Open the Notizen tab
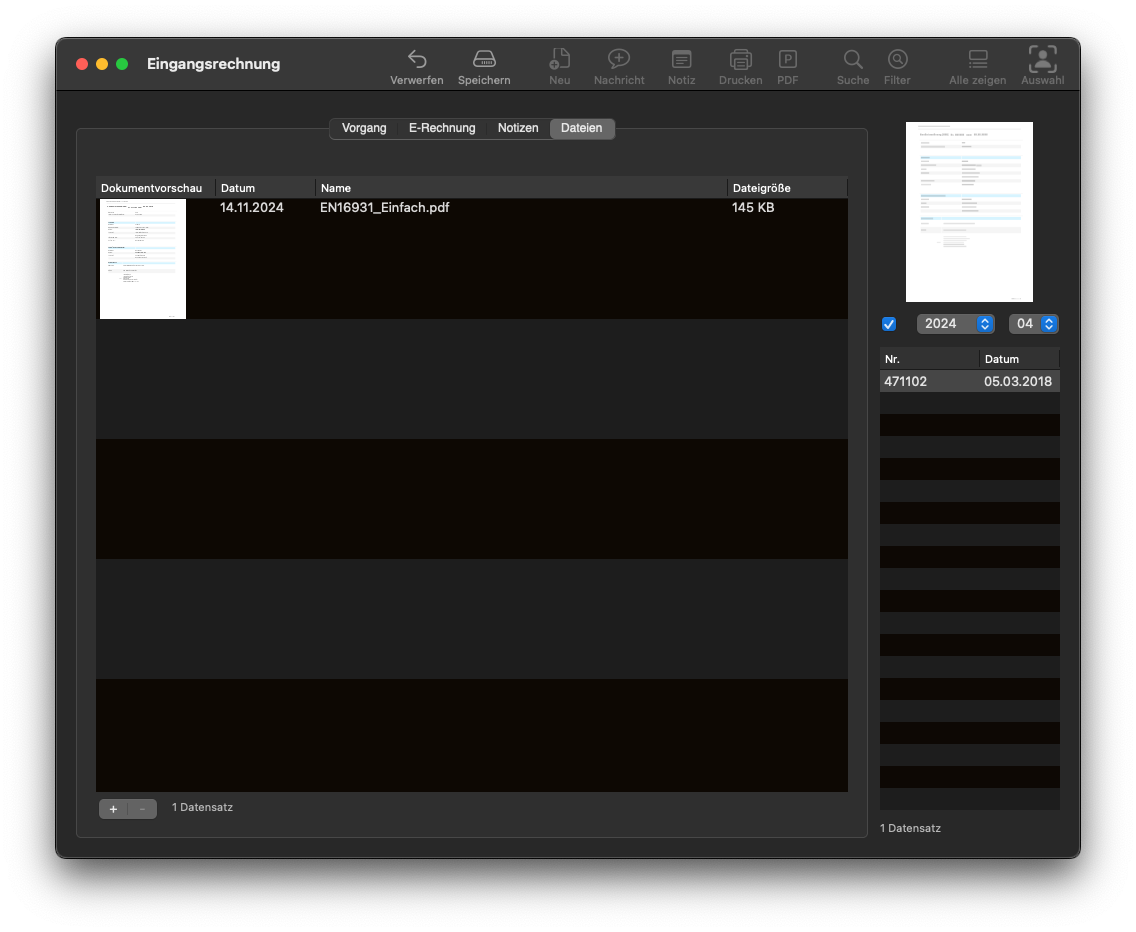The width and height of the screenshot is (1136, 932). [518, 128]
